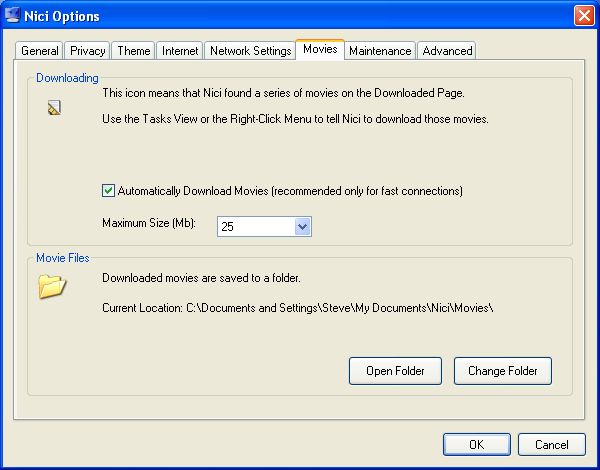Open the Network Settings tab
Viewport: 600px width, 470px height.
(x=250, y=51)
